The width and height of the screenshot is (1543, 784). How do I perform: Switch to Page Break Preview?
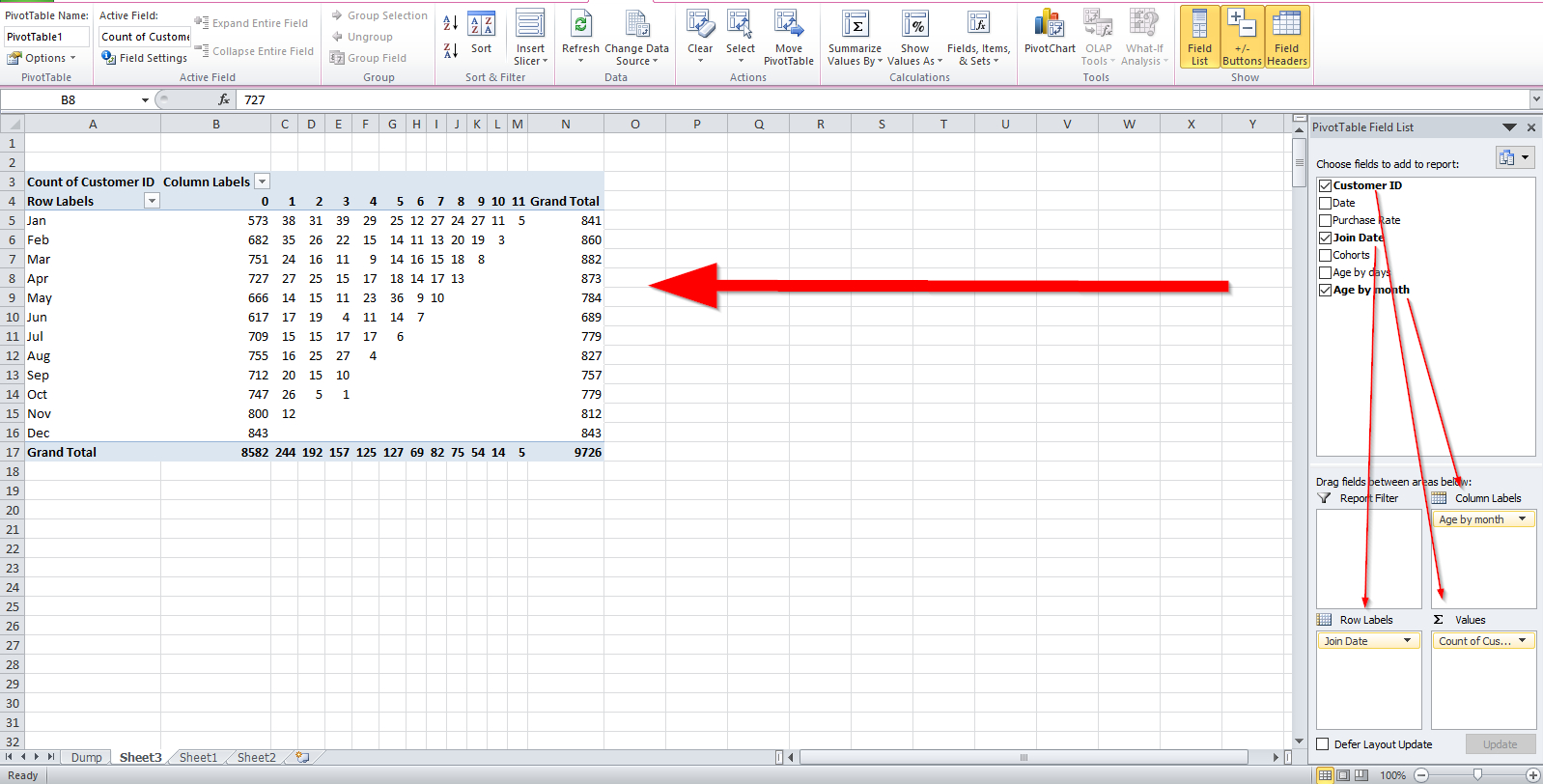(x=1361, y=775)
